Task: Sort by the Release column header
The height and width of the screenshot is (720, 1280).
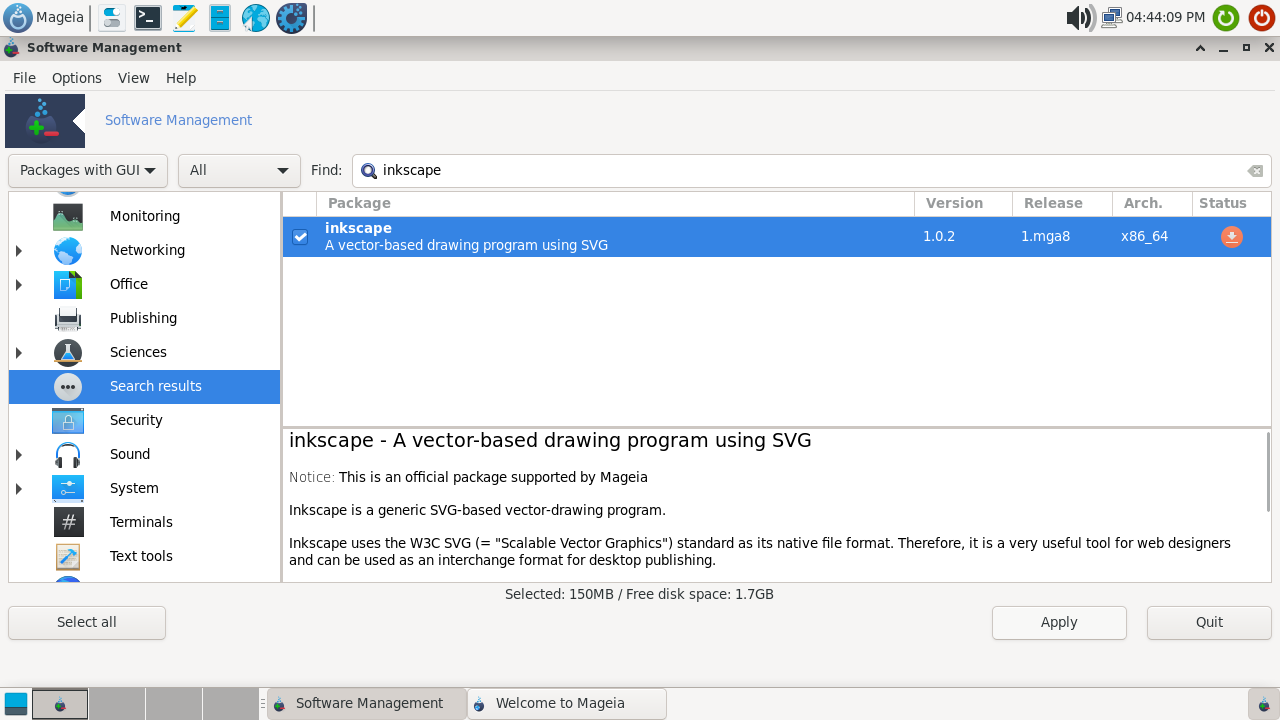Action: 1062,203
